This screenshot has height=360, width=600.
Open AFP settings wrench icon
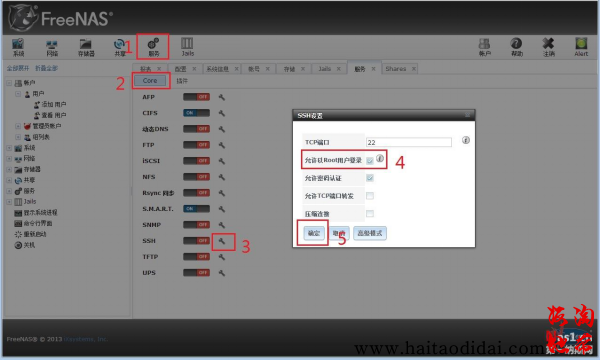222,97
